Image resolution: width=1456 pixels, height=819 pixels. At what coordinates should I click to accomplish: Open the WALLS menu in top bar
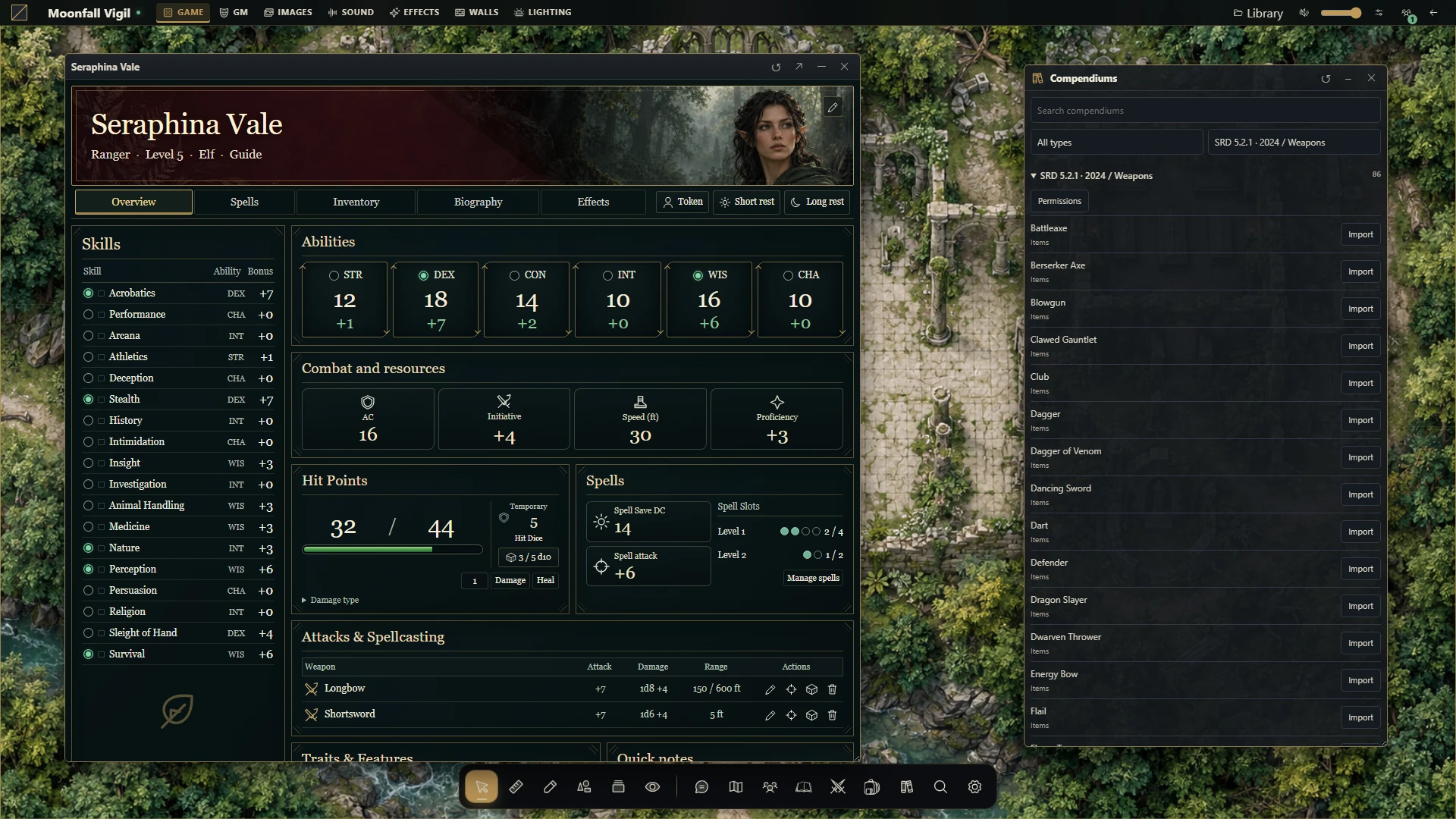[x=476, y=13]
